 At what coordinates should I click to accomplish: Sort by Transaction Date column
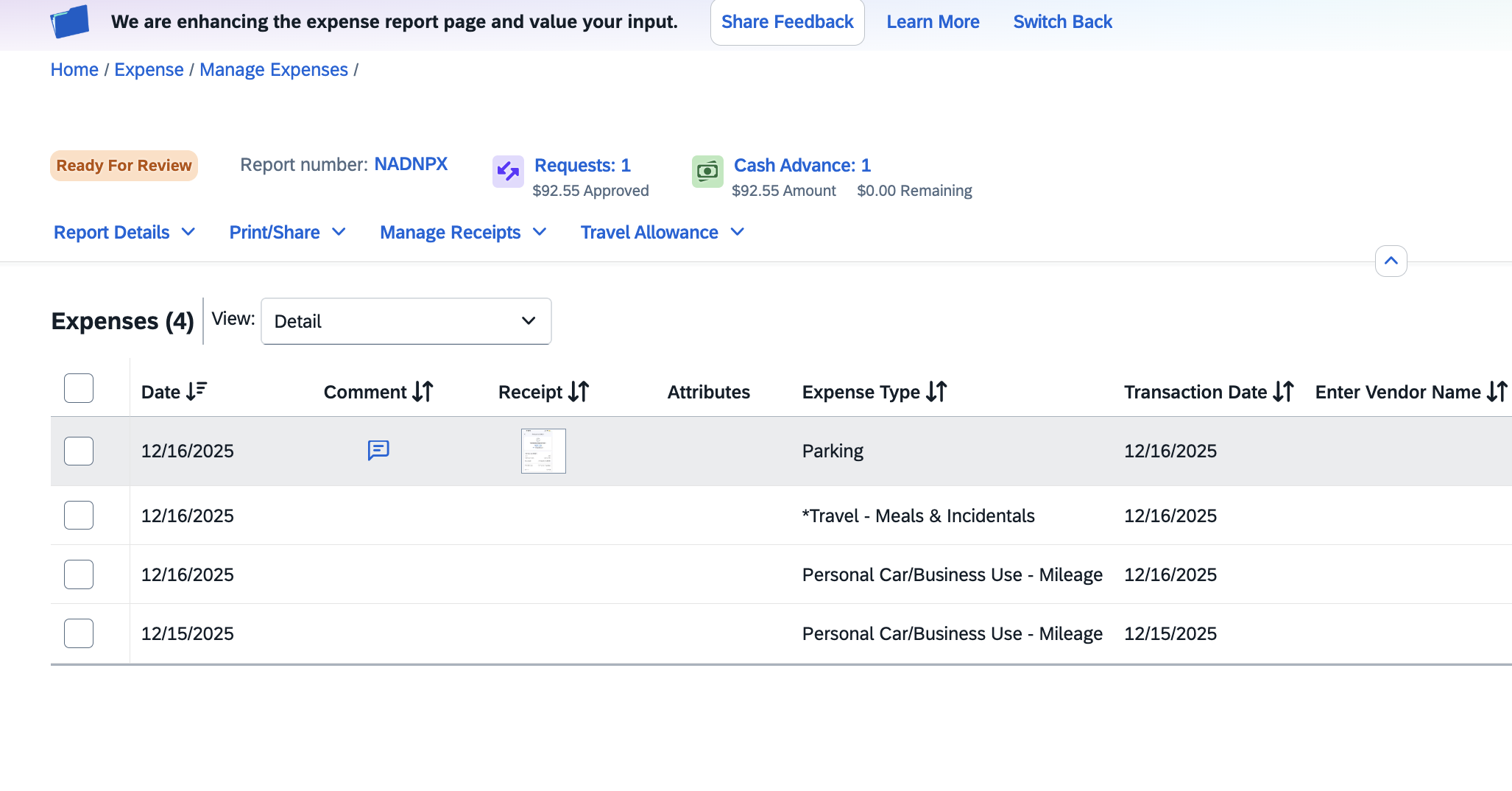[1283, 391]
